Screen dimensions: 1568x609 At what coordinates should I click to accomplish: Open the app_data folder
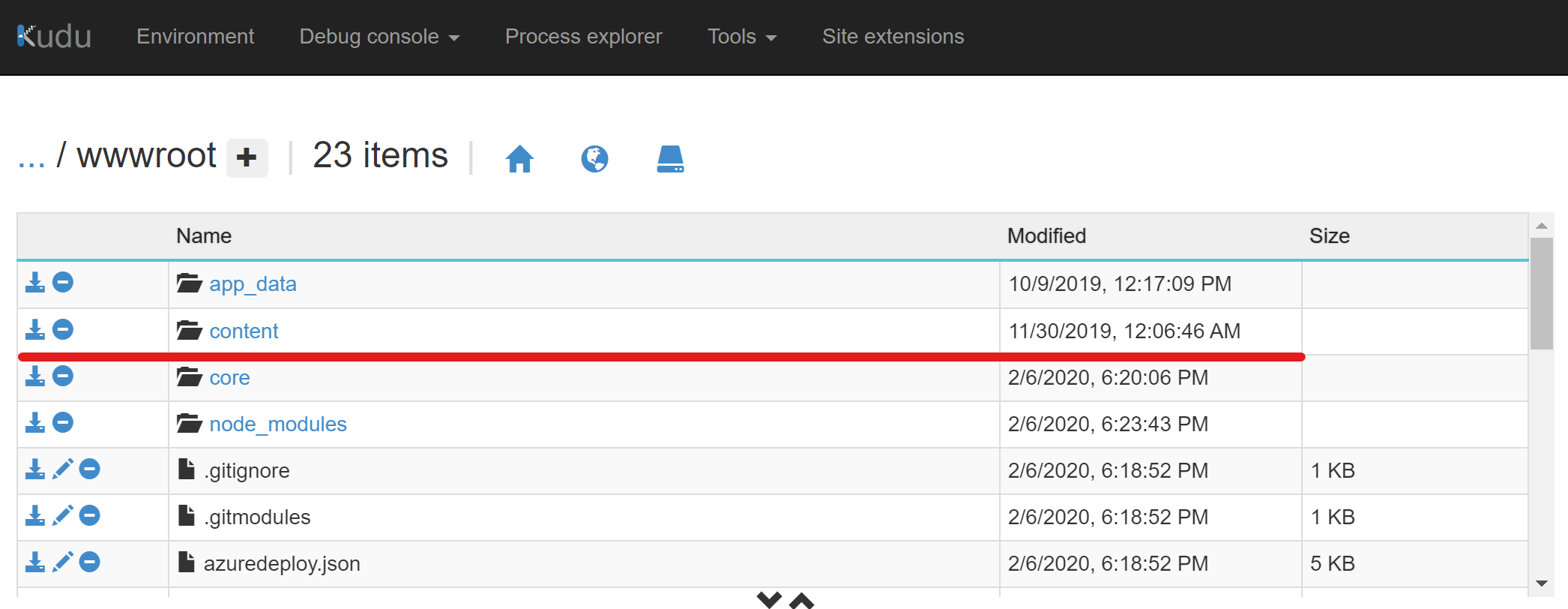pos(253,284)
